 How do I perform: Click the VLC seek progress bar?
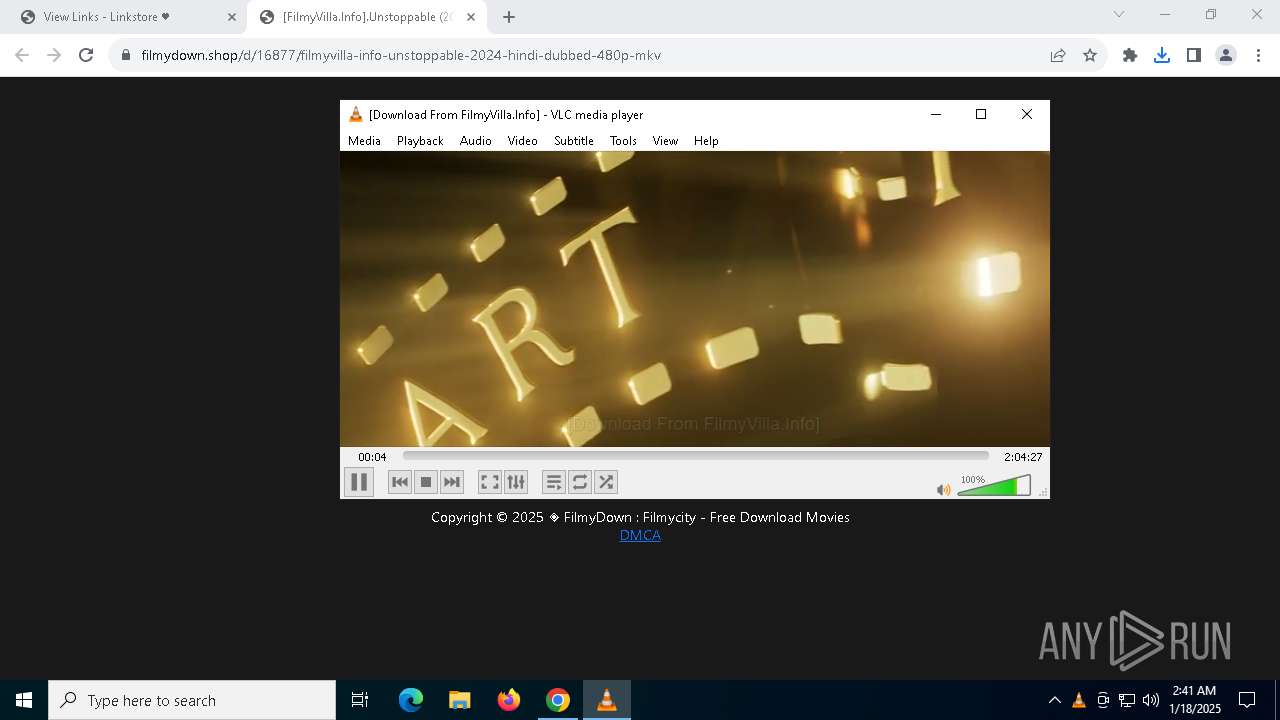[696, 456]
